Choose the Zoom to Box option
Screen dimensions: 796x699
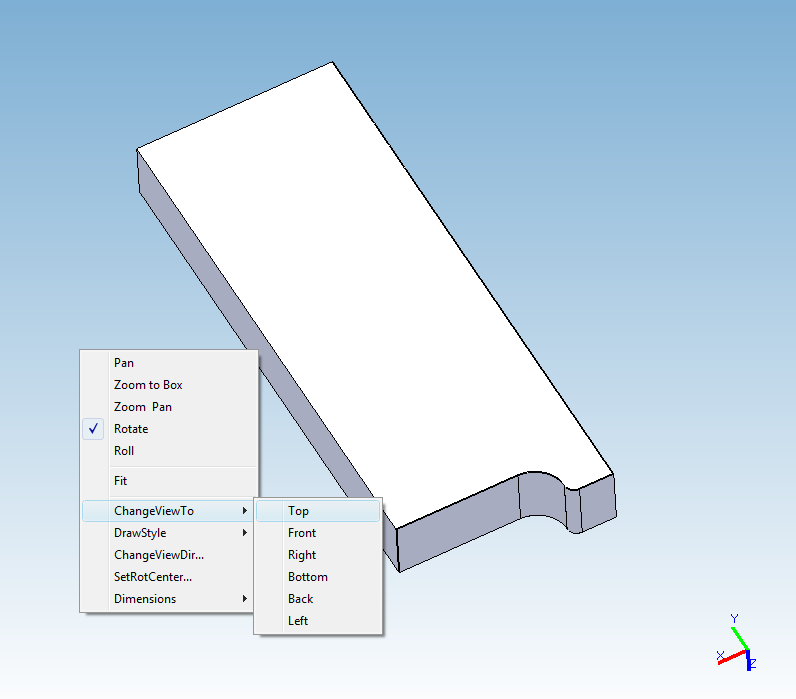(x=148, y=385)
